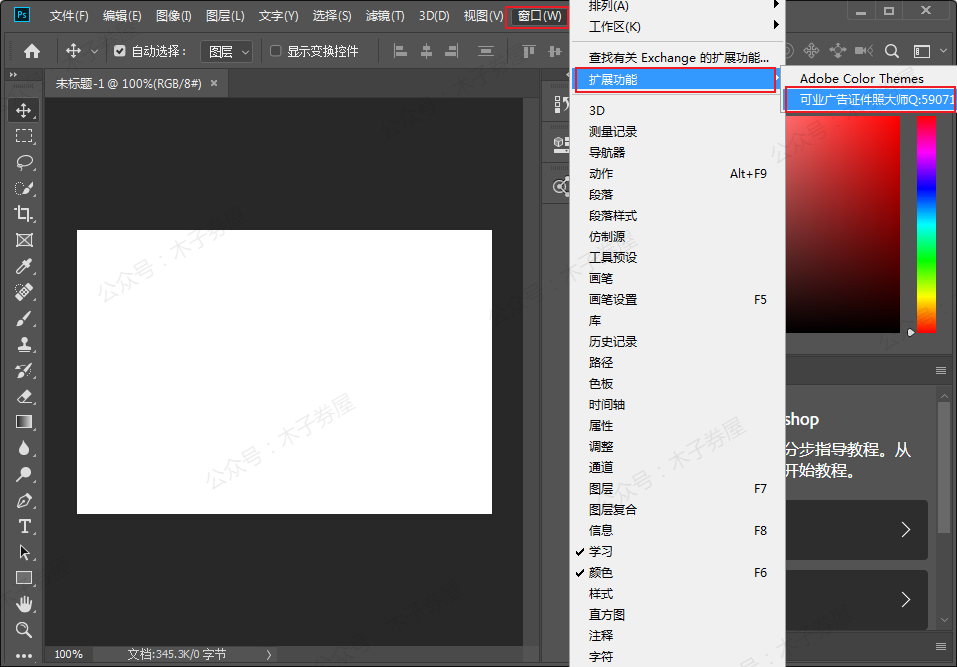957x667 pixels.
Task: Open the 图层 auto-select dropdown
Action: coord(226,51)
